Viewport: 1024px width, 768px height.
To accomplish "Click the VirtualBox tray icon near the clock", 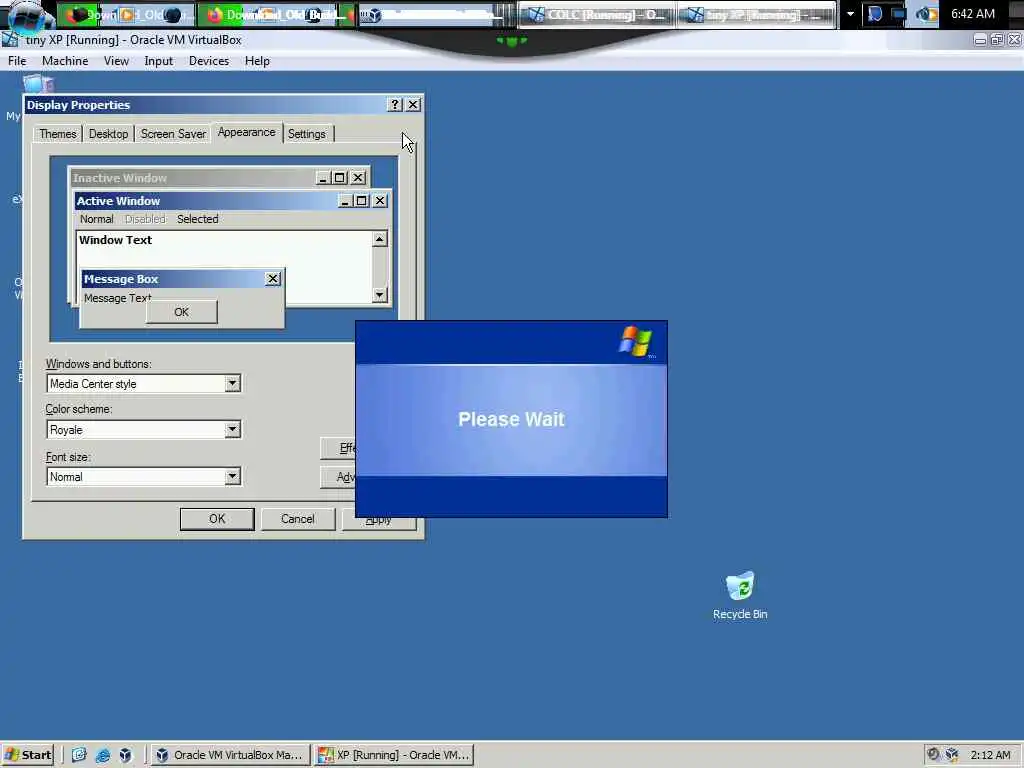I will pyautogui.click(x=952, y=754).
